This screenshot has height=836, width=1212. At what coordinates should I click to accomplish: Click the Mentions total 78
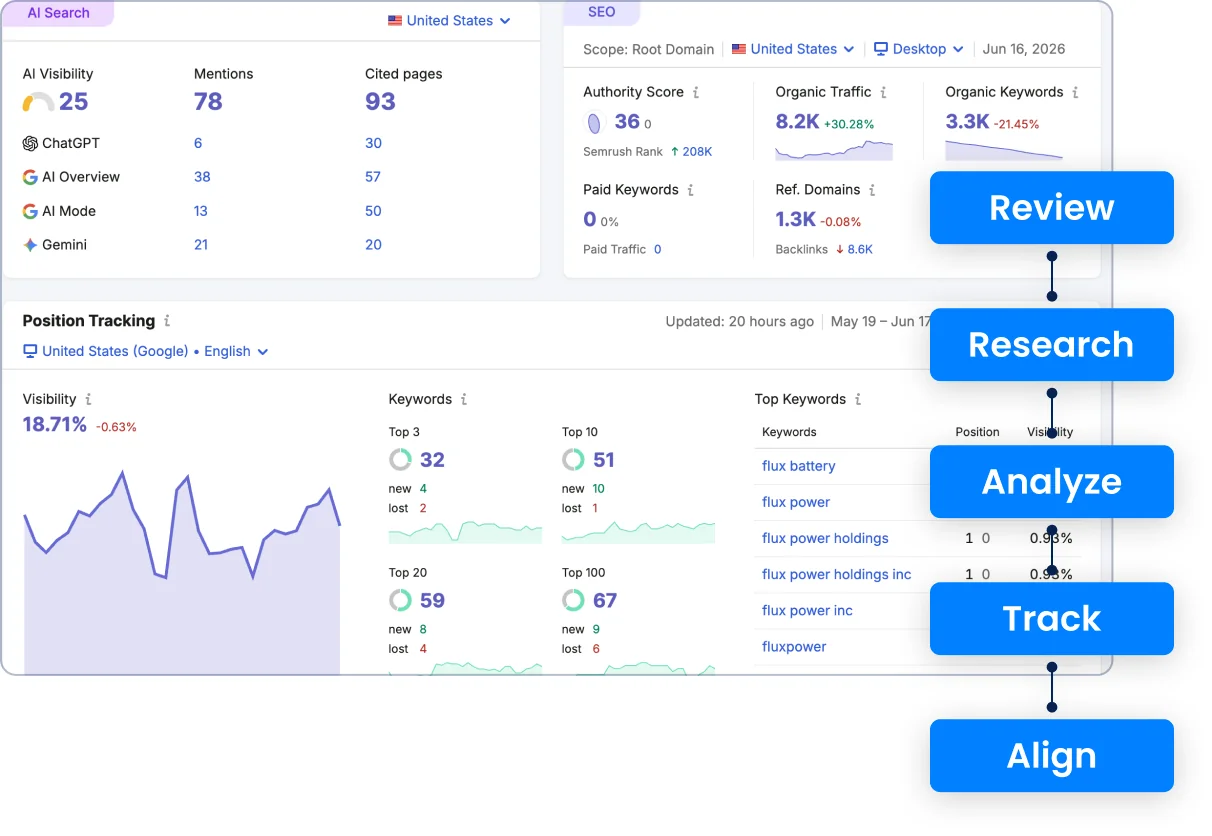pos(208,102)
